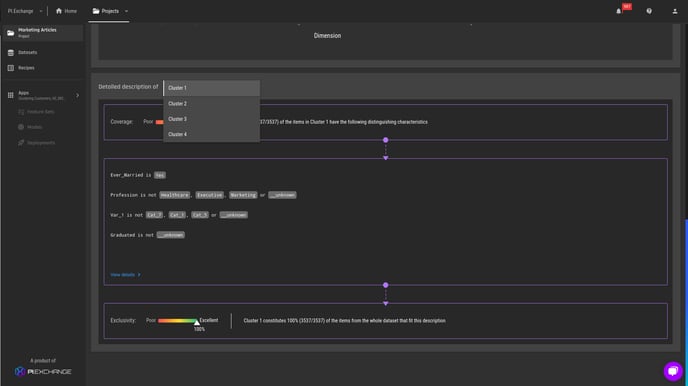This screenshot has width=688, height=386.
Task: Open the user account icon
Action: [x=675, y=11]
